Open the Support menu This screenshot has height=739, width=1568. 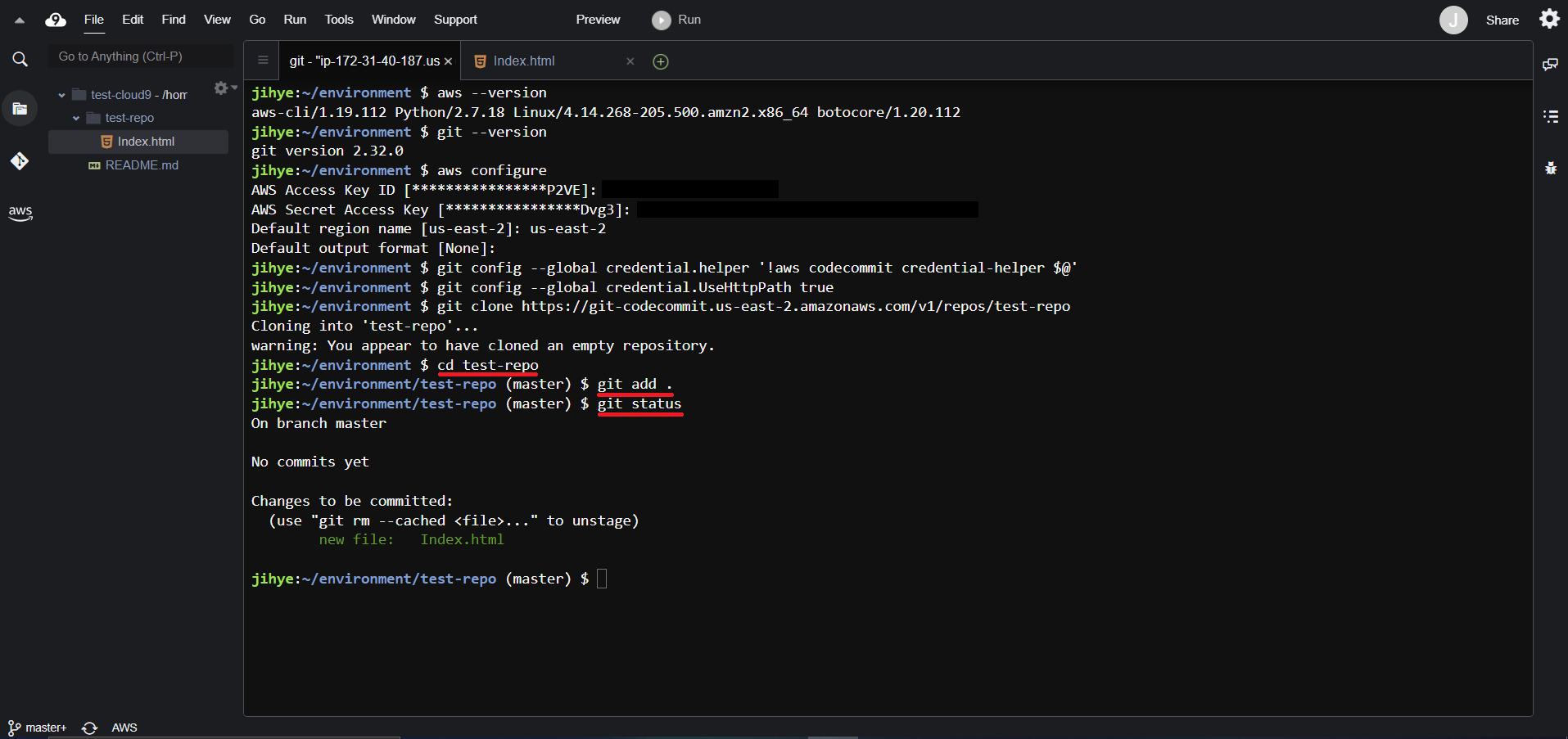(x=455, y=20)
